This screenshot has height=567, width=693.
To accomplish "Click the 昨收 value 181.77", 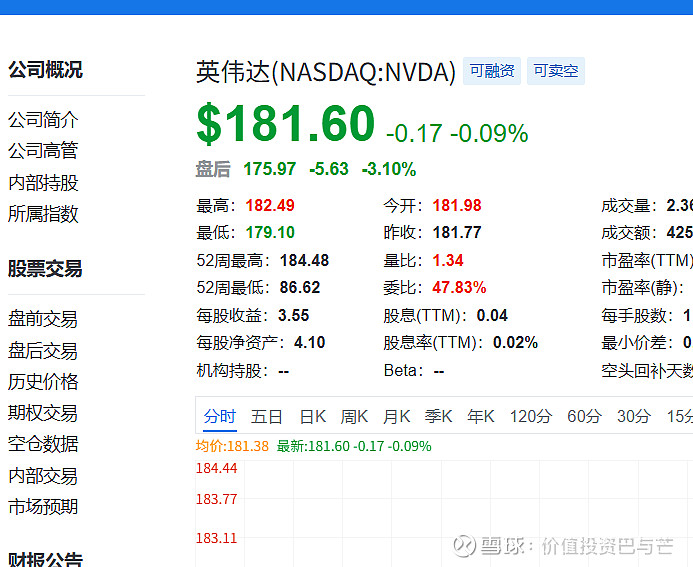I will pos(457,232).
